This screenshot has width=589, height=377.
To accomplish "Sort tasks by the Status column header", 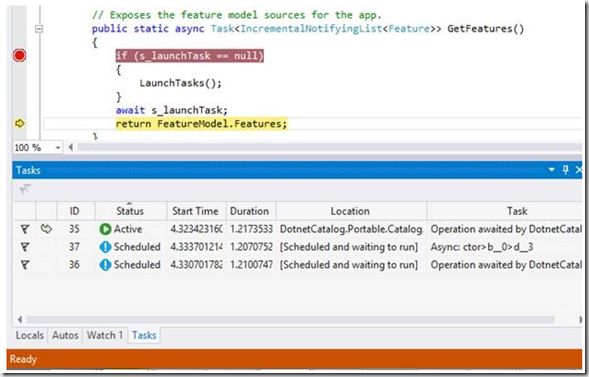I will point(130,211).
